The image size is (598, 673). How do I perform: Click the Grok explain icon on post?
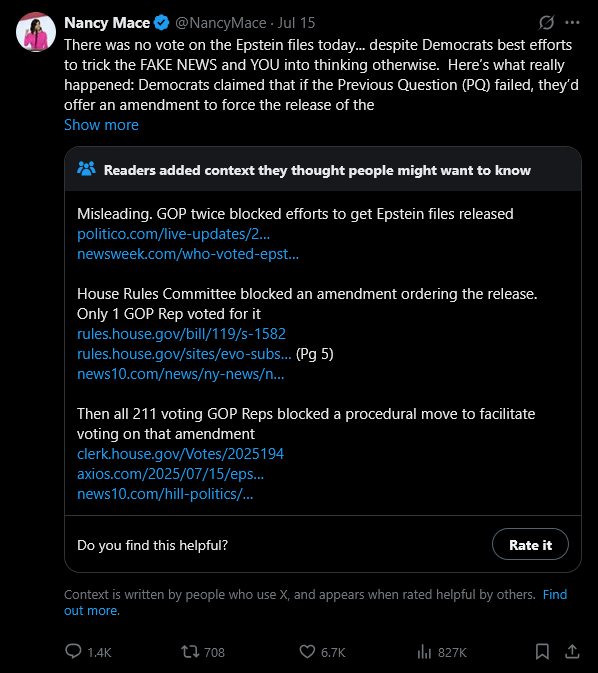point(546,22)
